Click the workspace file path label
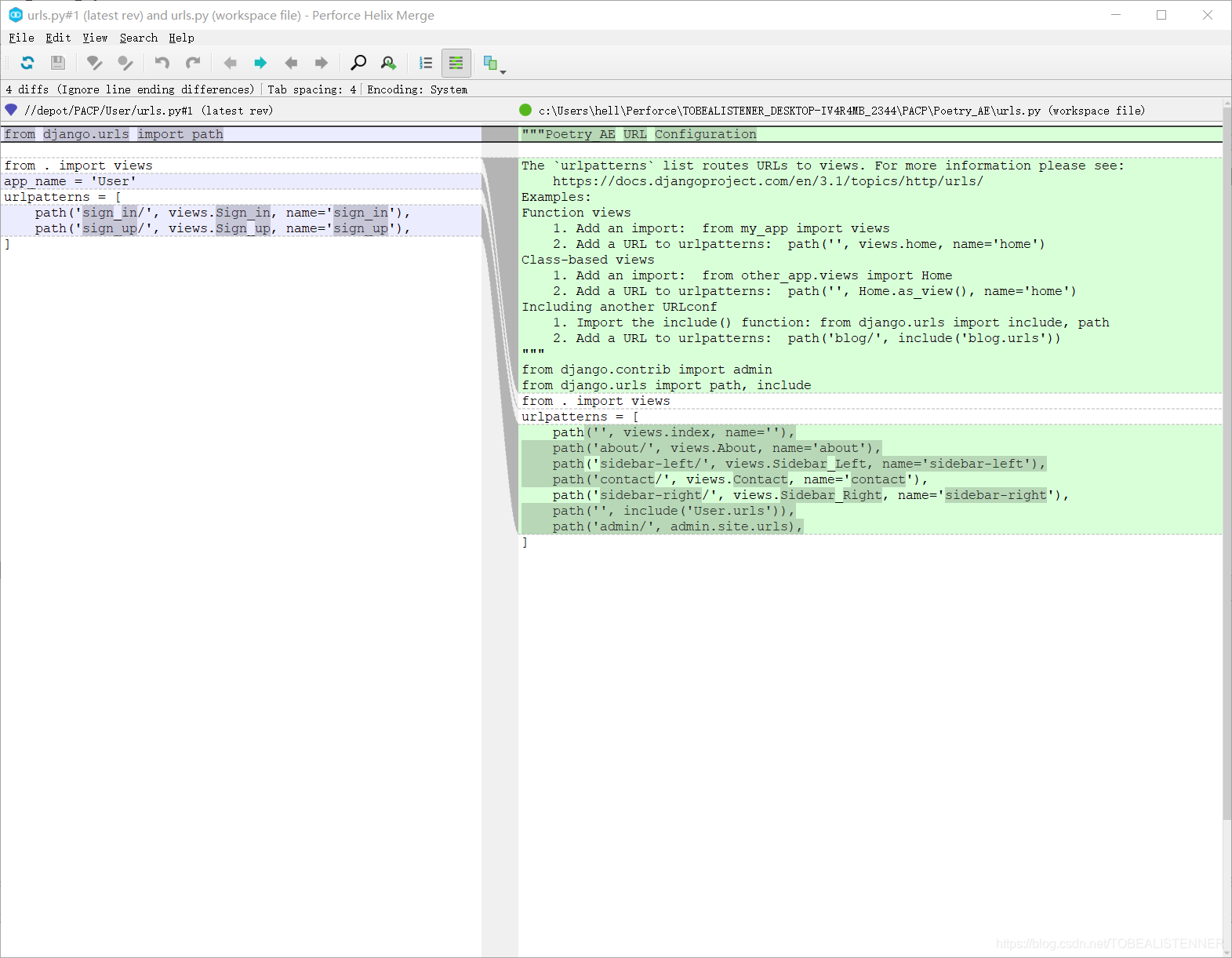 841,111
